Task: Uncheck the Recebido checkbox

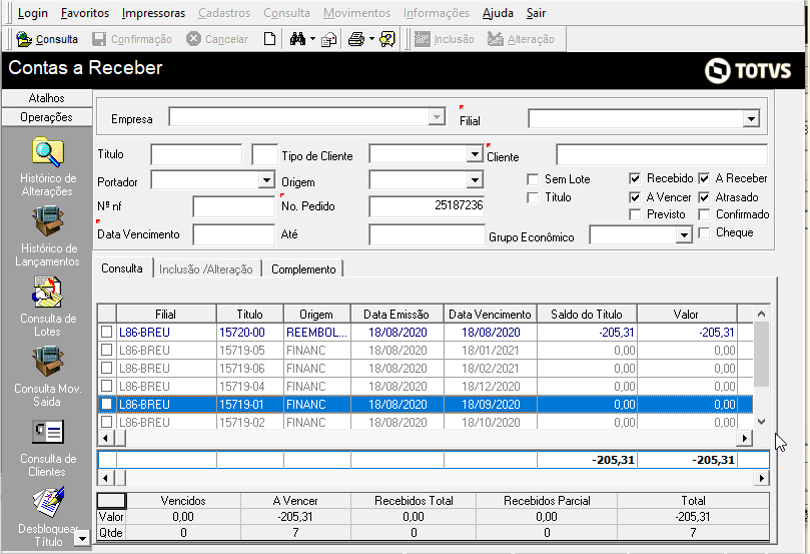Action: [635, 179]
